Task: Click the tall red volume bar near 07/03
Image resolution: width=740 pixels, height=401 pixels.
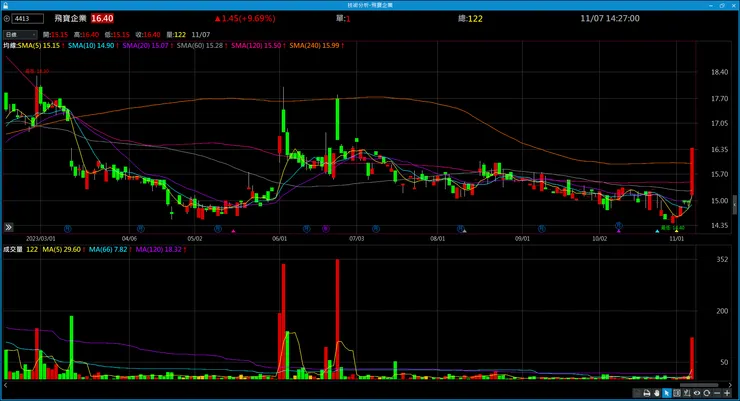Action: tap(337, 319)
